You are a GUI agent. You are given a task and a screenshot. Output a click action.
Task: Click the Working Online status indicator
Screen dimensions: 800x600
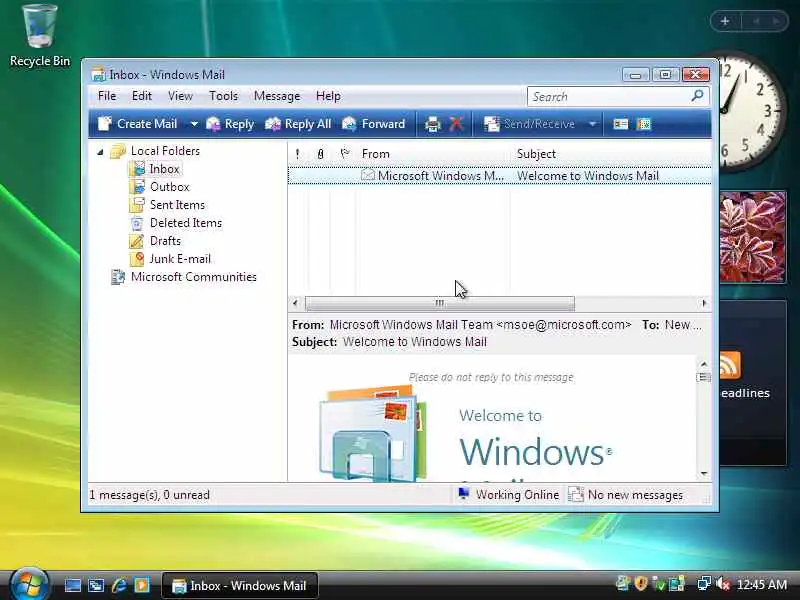(508, 495)
